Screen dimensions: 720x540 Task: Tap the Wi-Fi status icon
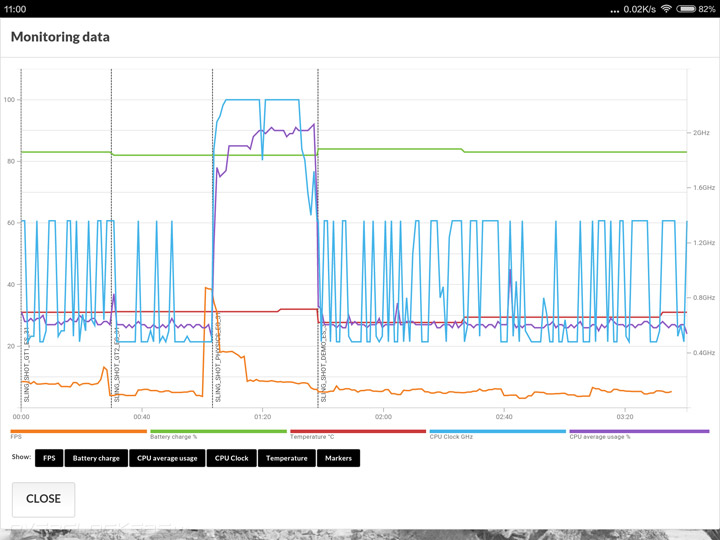pos(666,9)
